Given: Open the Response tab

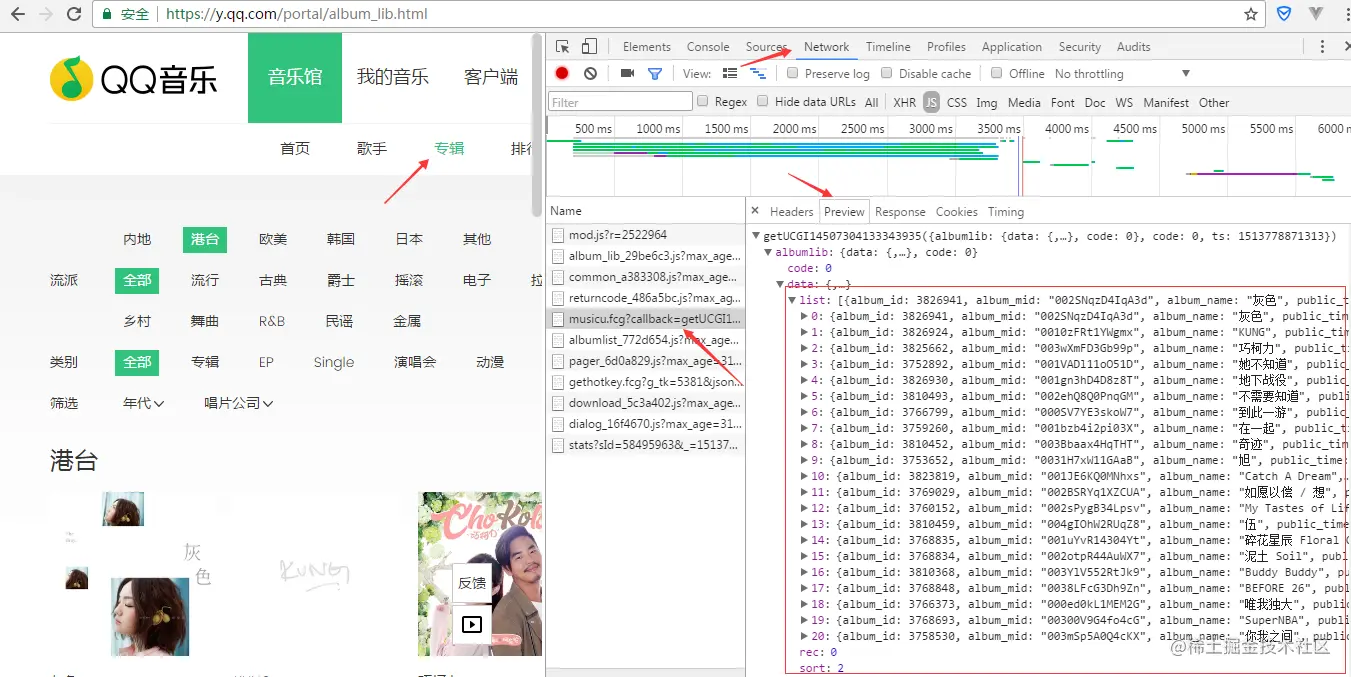Looking at the screenshot, I should 900,212.
